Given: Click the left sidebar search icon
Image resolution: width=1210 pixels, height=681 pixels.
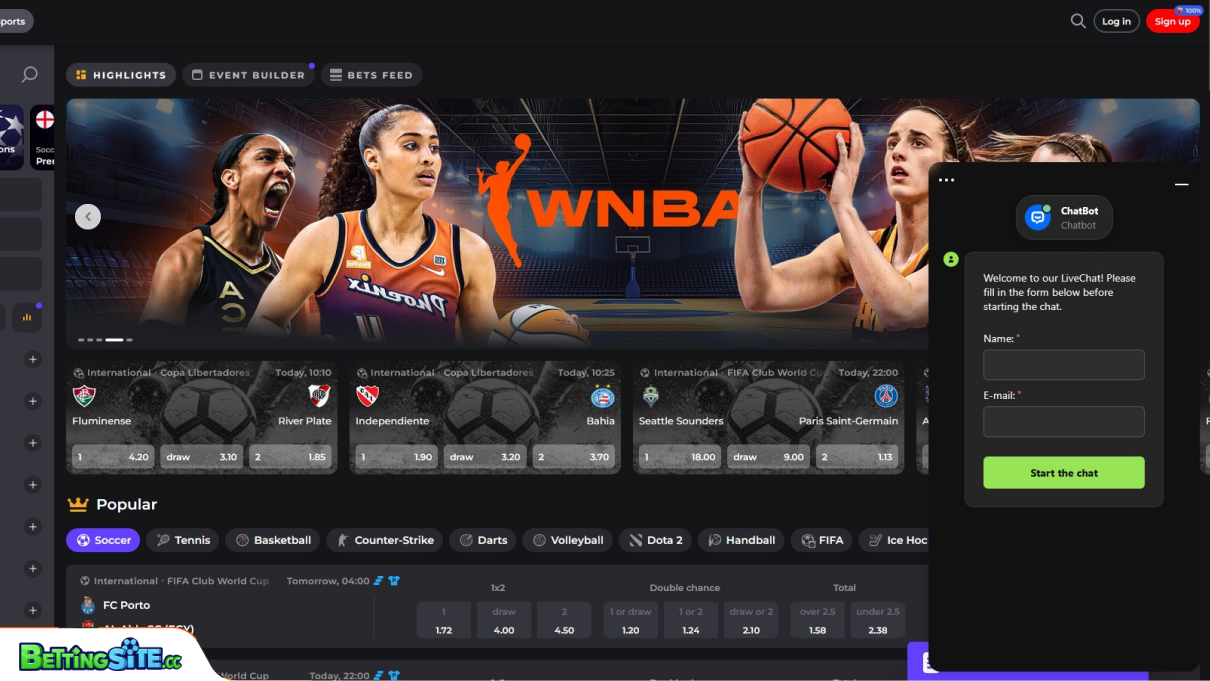Looking at the screenshot, I should (29, 75).
